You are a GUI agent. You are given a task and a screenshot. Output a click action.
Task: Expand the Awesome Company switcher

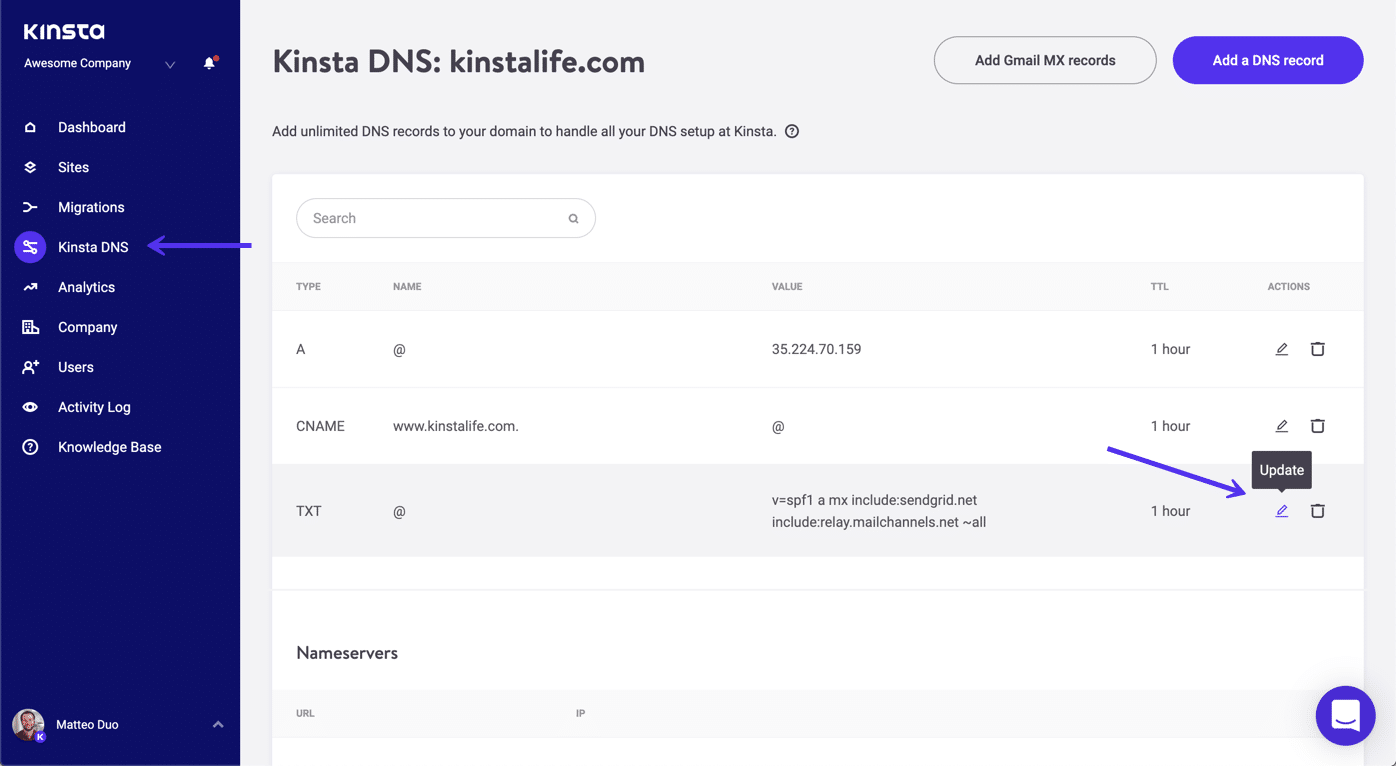pos(170,64)
